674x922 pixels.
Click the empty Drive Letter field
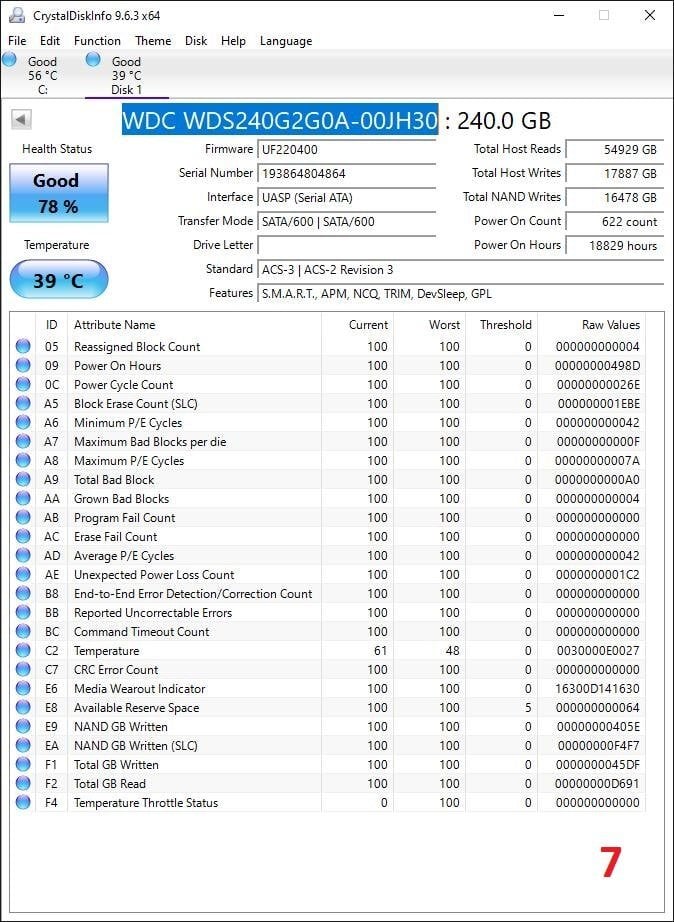point(346,245)
